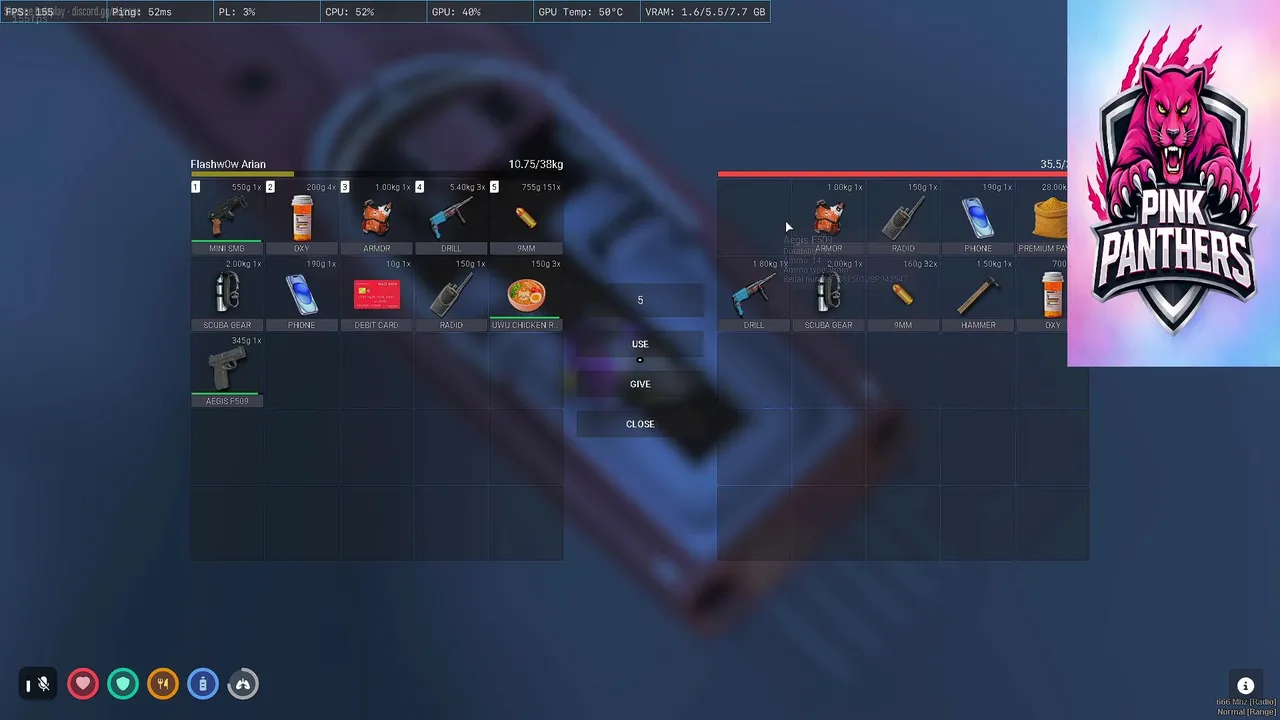
Task: Select the Aegis F509 pistol
Action: point(227,371)
